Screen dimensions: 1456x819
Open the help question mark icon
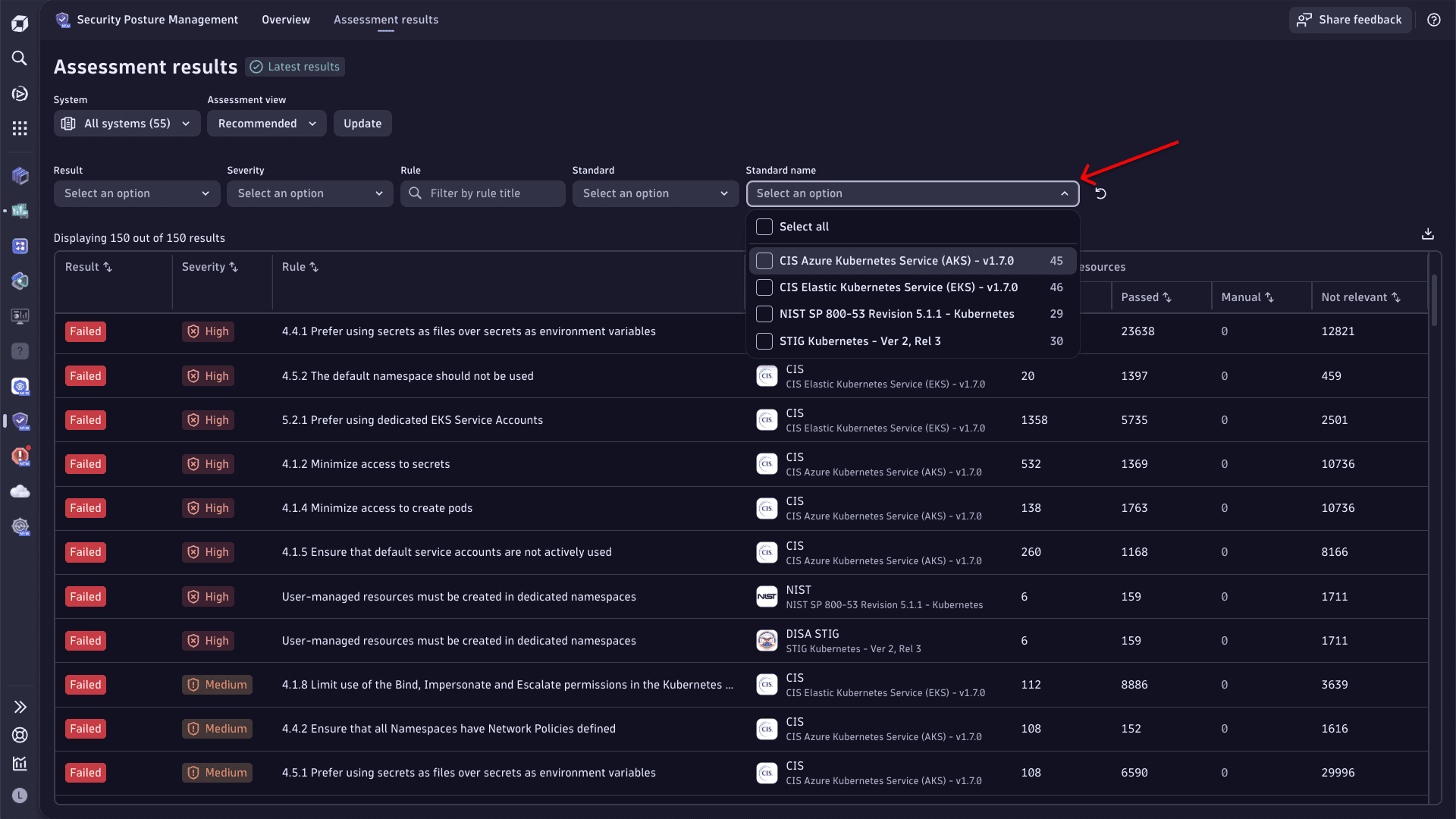(x=1433, y=20)
